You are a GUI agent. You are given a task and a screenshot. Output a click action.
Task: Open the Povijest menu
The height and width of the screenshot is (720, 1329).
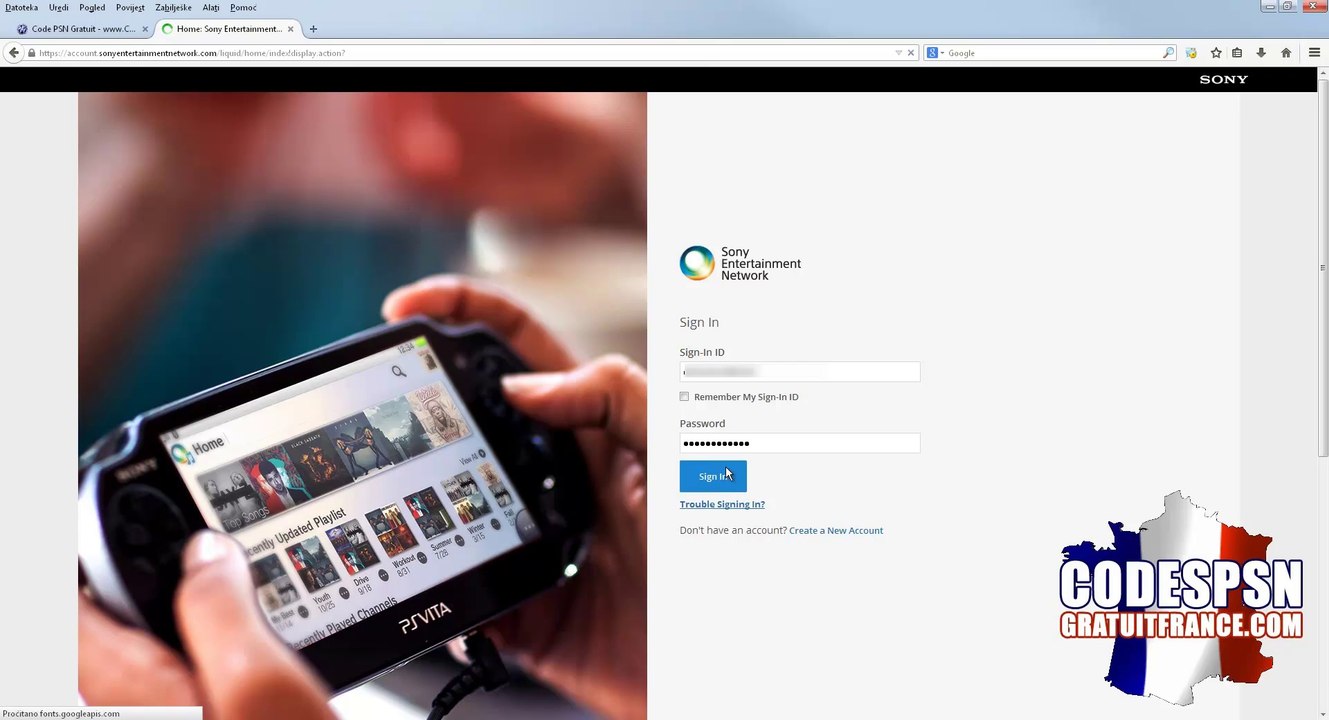(130, 7)
